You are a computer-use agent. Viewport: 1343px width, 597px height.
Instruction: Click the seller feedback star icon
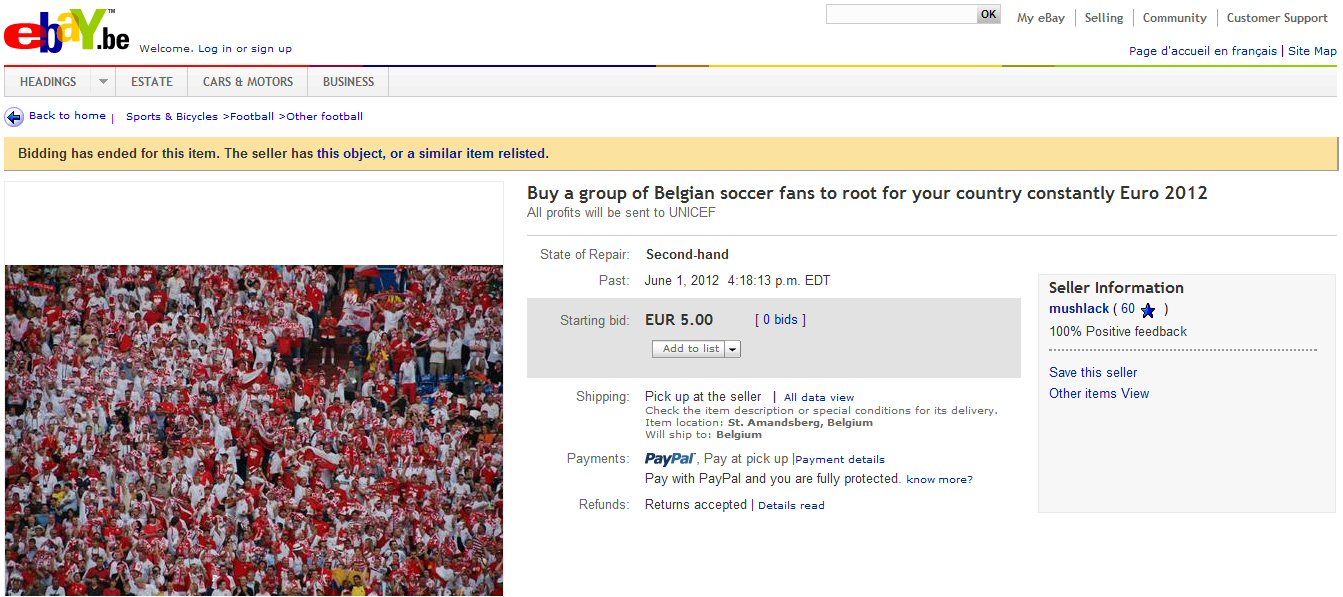tap(1148, 310)
